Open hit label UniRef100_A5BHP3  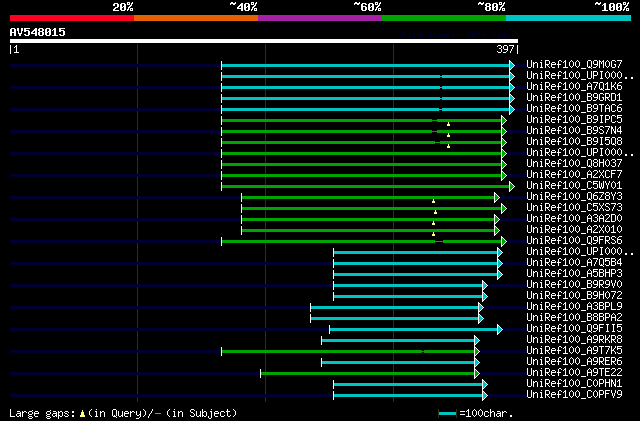574,274
